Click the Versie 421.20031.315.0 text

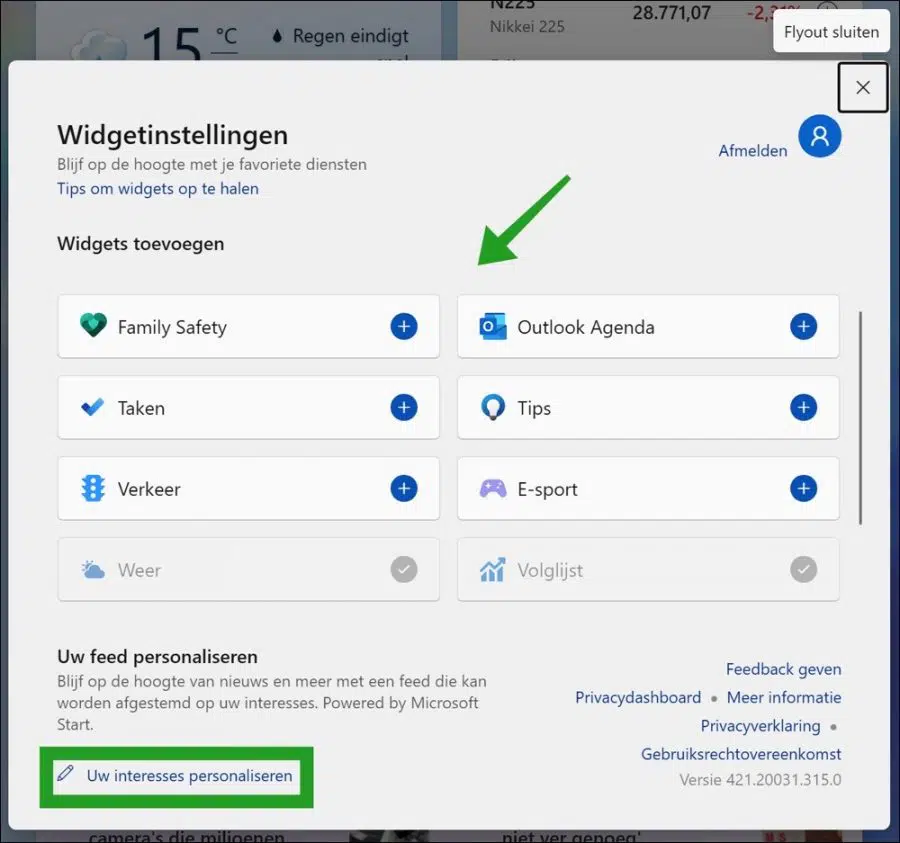[760, 779]
